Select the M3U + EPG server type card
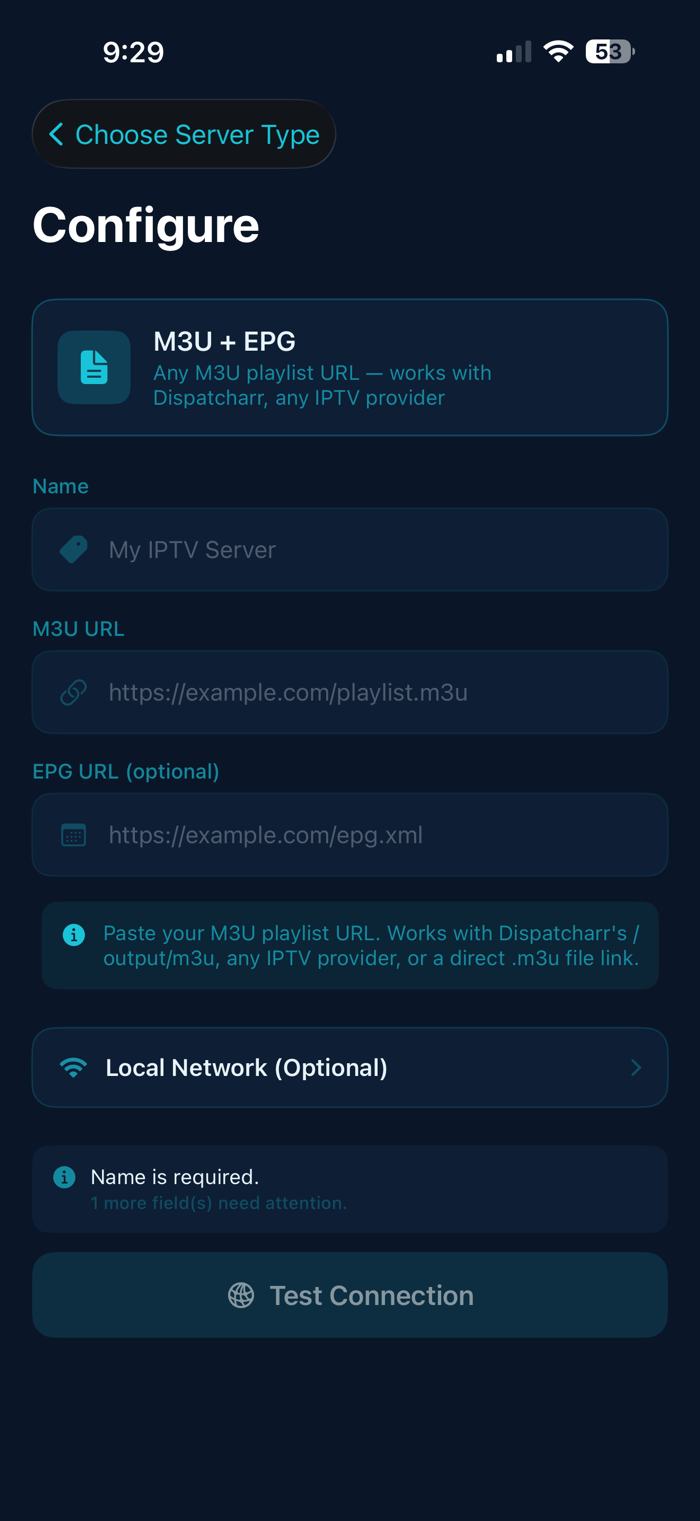Viewport: 700px width, 1521px height. point(350,367)
